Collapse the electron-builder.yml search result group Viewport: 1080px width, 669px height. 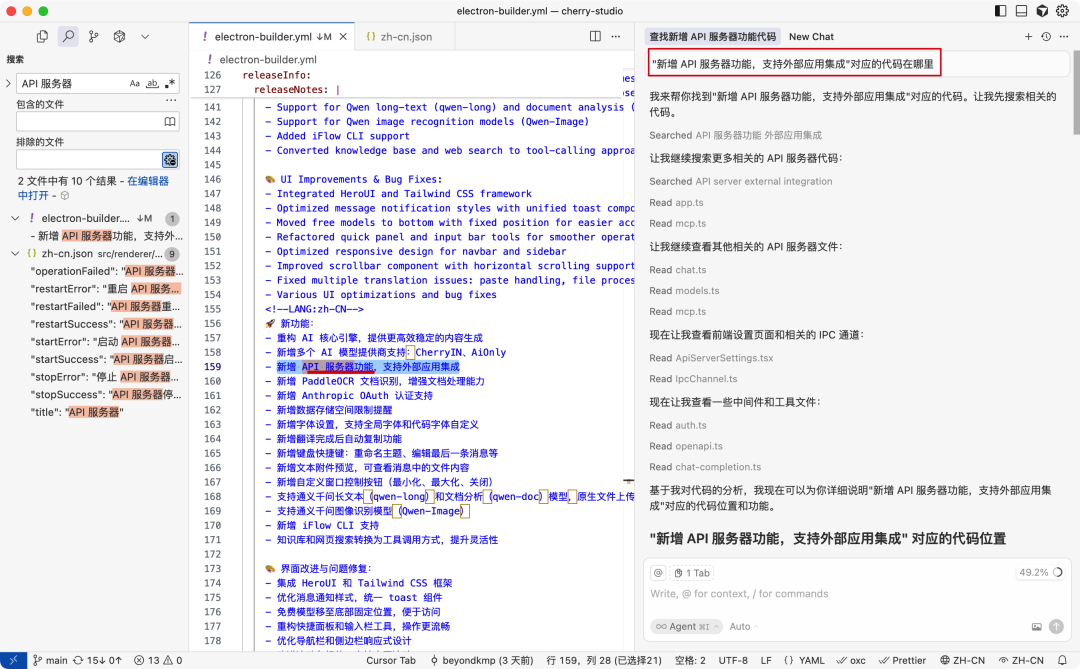15,218
